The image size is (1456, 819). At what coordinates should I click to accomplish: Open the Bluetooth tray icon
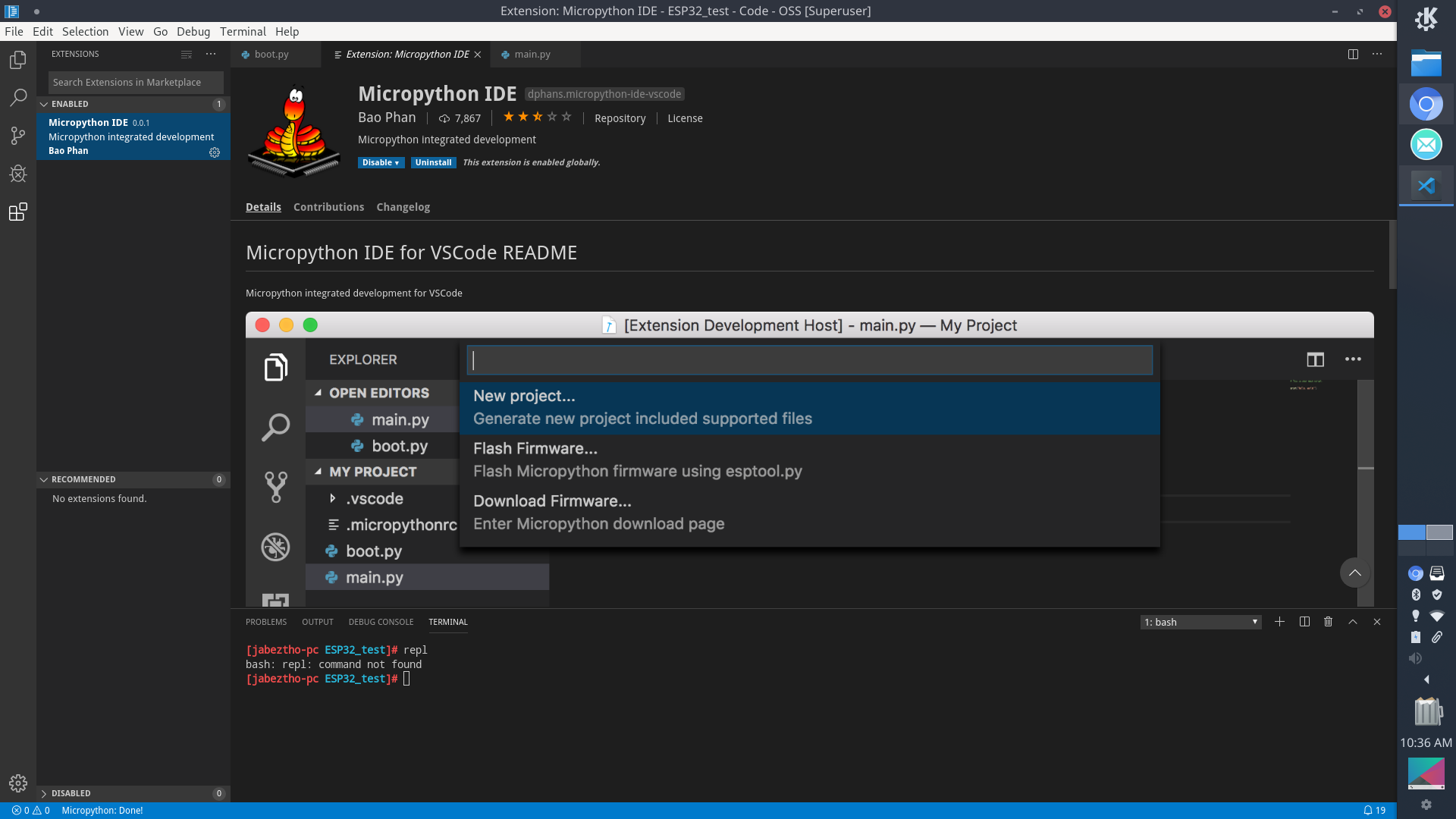tap(1415, 595)
